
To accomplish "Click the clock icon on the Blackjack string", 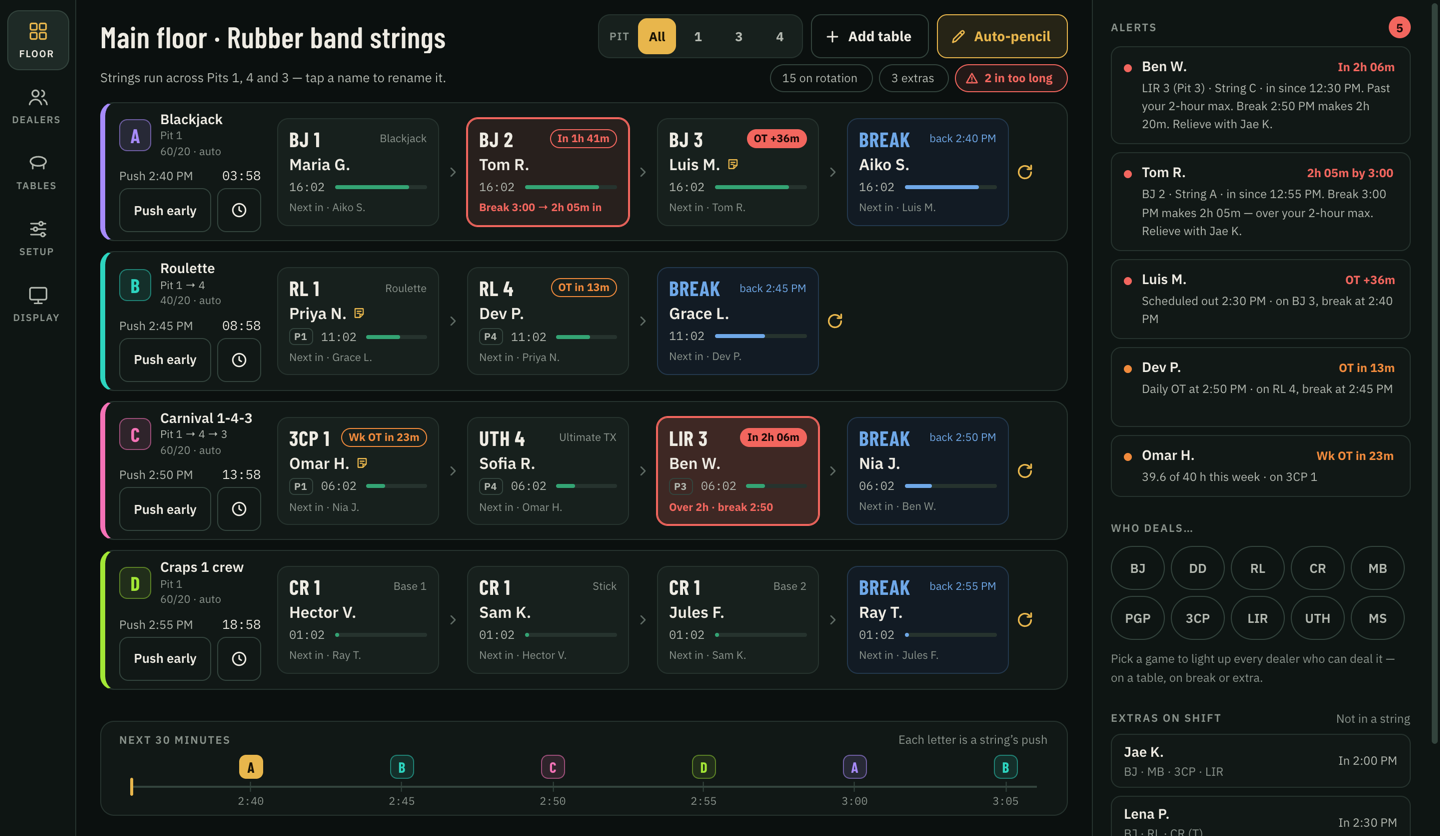I will [239, 211].
